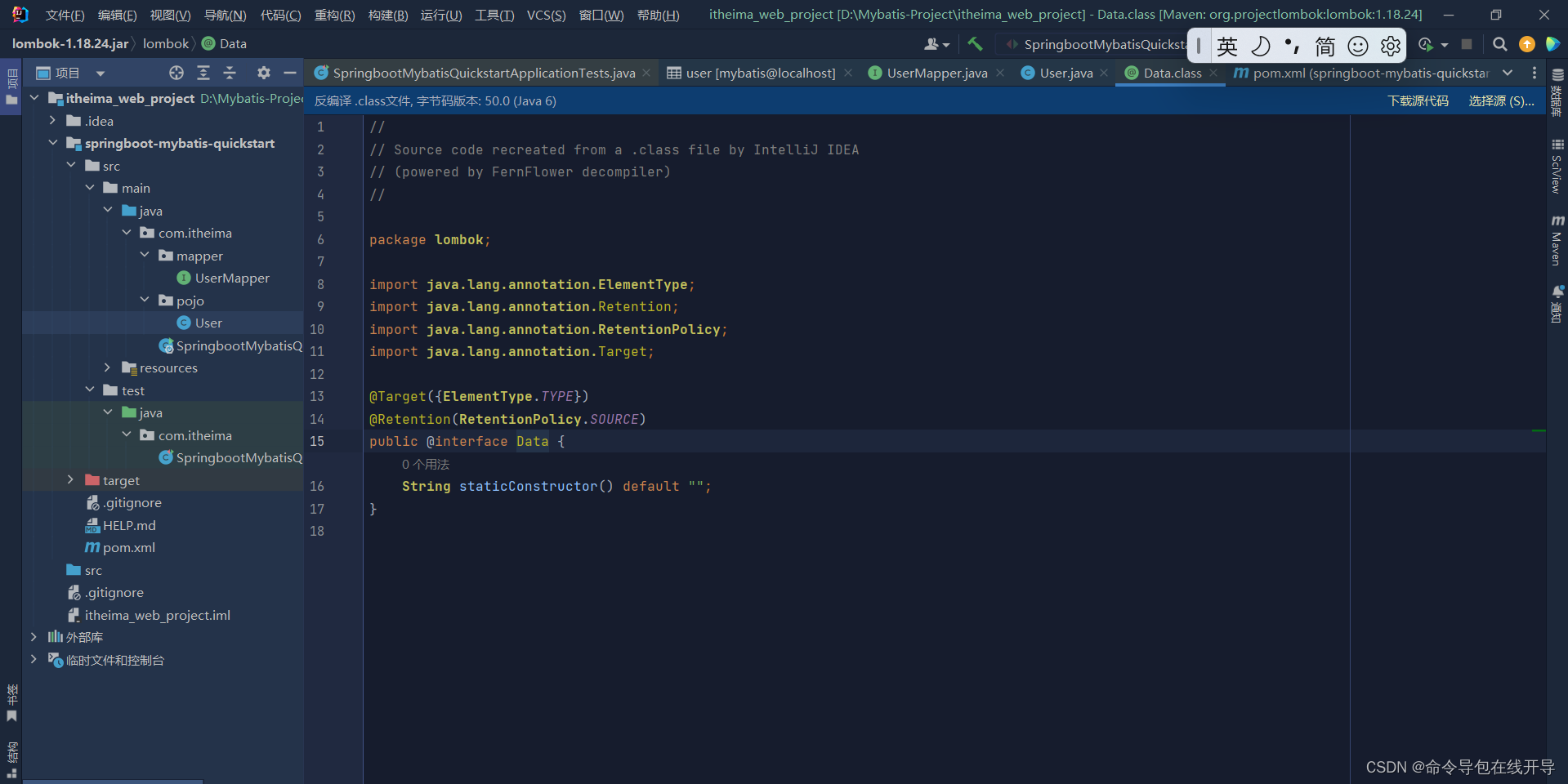Click the IntelliJ IDEA logo in title bar
Viewport: 1568px width, 784px height.
click(20, 15)
